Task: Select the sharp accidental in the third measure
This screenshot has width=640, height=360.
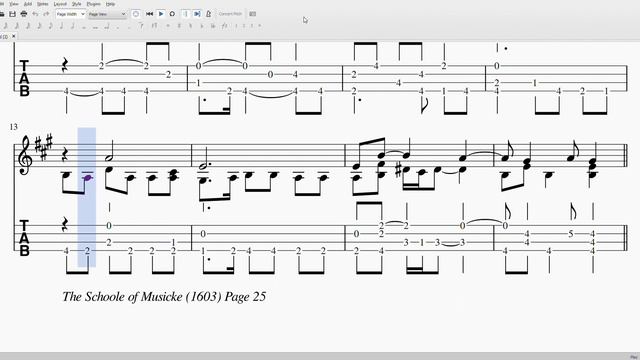Action: click(x=399, y=170)
